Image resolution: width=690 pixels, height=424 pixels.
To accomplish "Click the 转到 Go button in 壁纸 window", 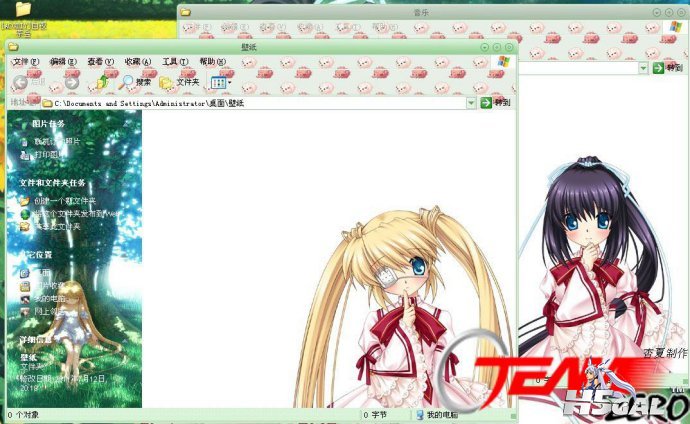I will click(x=495, y=103).
